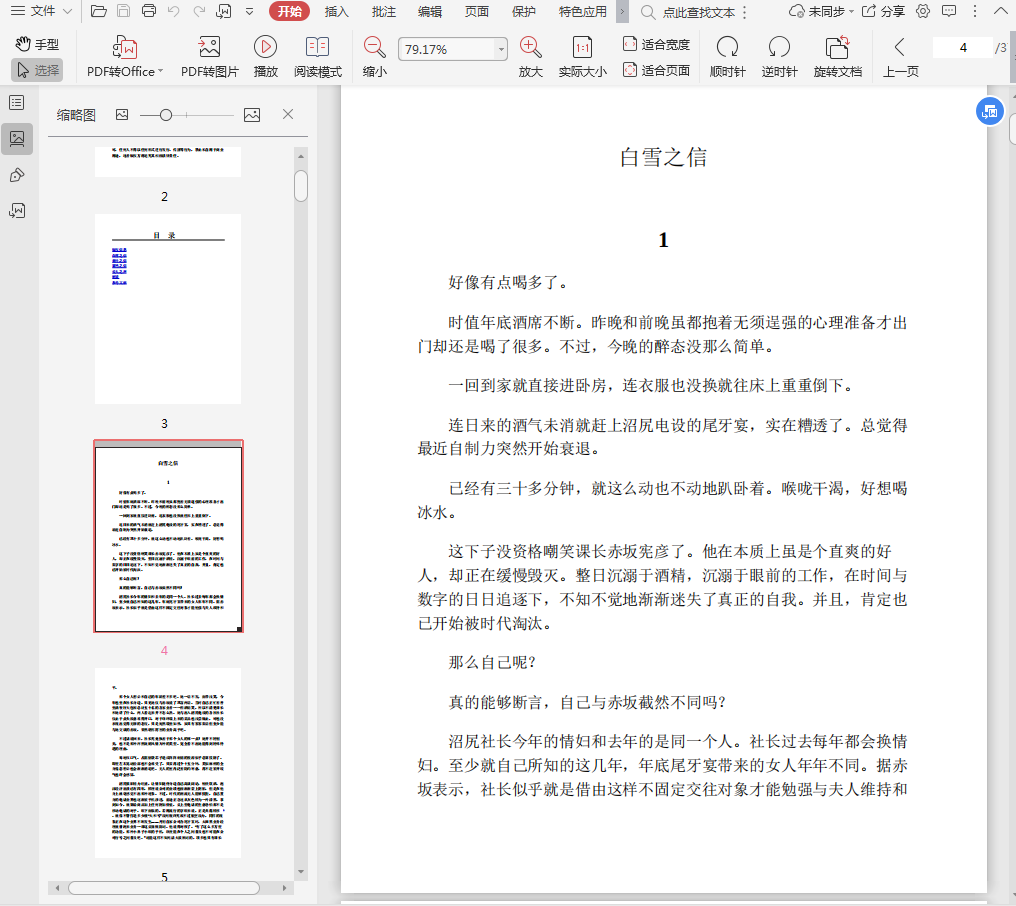Select page 3 目录 thumbnail
This screenshot has width=1016, height=906.
(x=168, y=309)
